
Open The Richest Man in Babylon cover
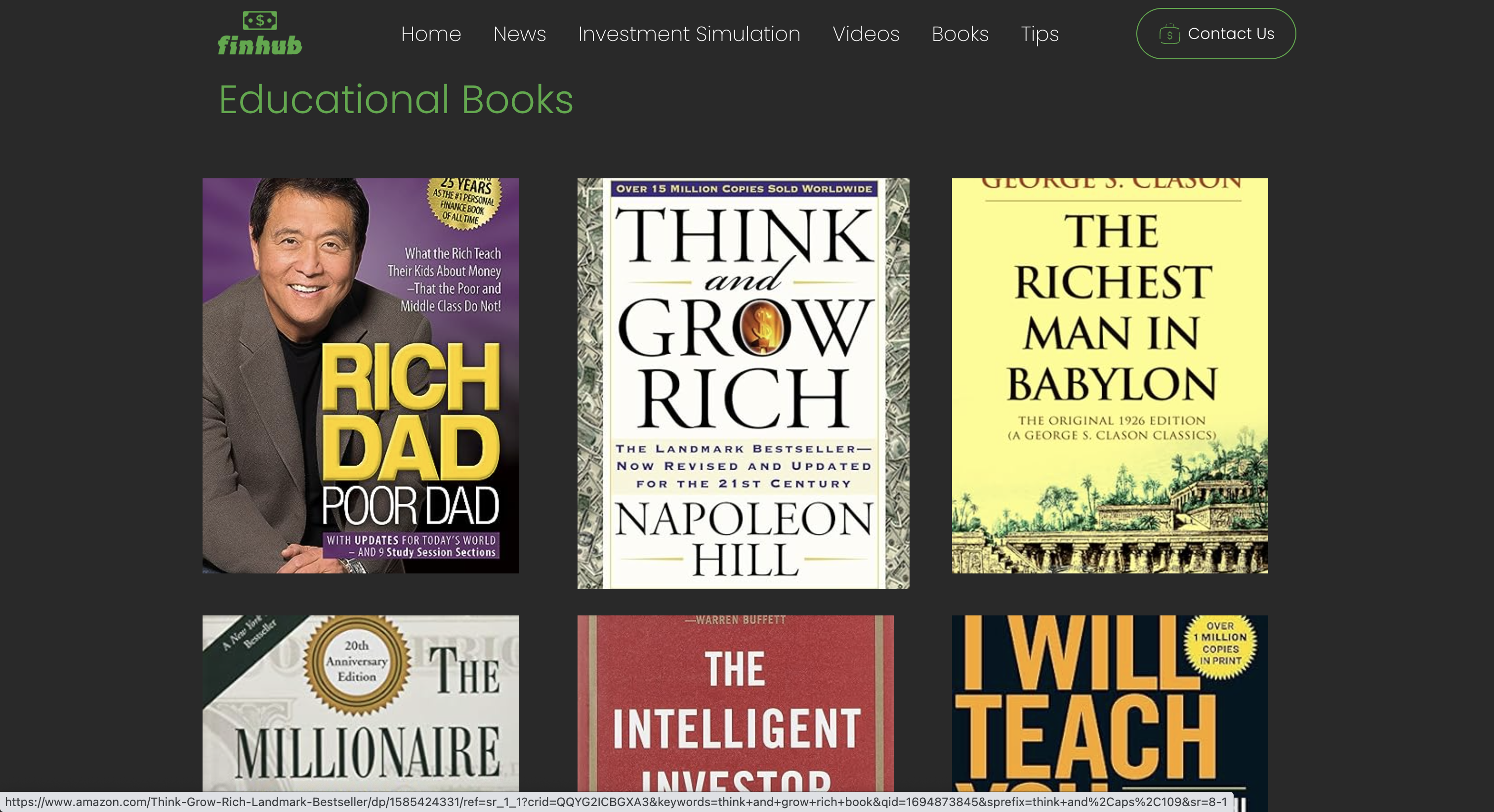pyautogui.click(x=1110, y=376)
